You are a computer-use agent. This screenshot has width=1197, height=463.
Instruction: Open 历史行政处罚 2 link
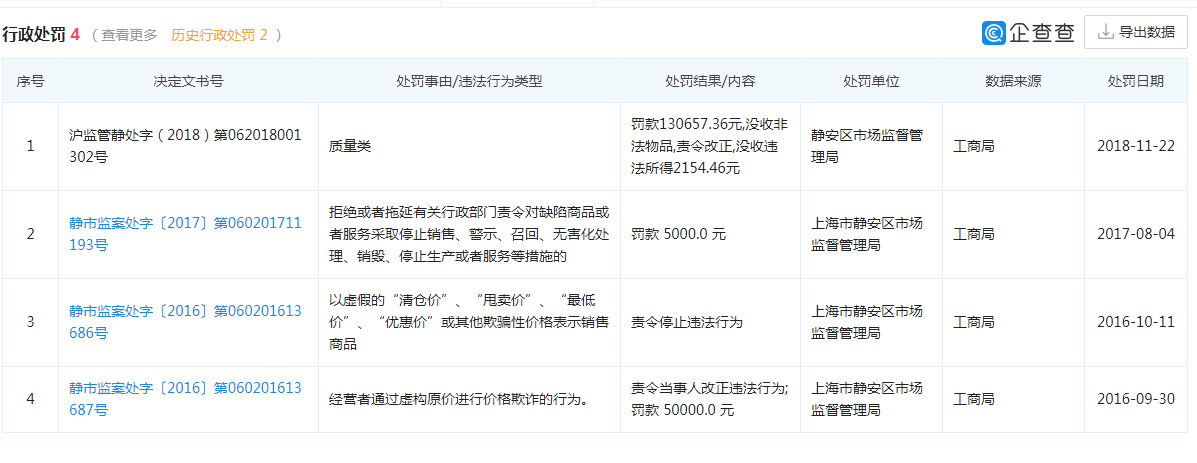coord(219,34)
